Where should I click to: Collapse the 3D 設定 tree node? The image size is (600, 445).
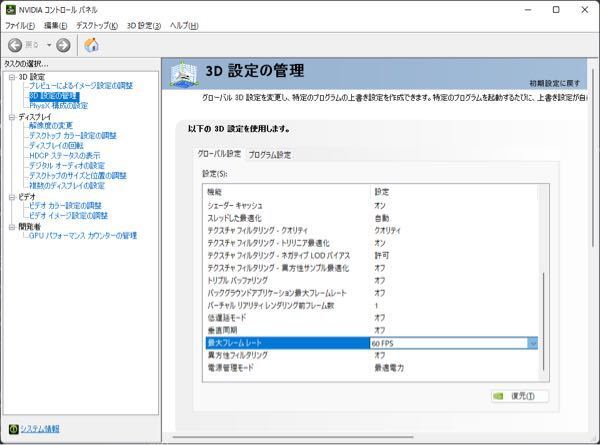[12, 77]
